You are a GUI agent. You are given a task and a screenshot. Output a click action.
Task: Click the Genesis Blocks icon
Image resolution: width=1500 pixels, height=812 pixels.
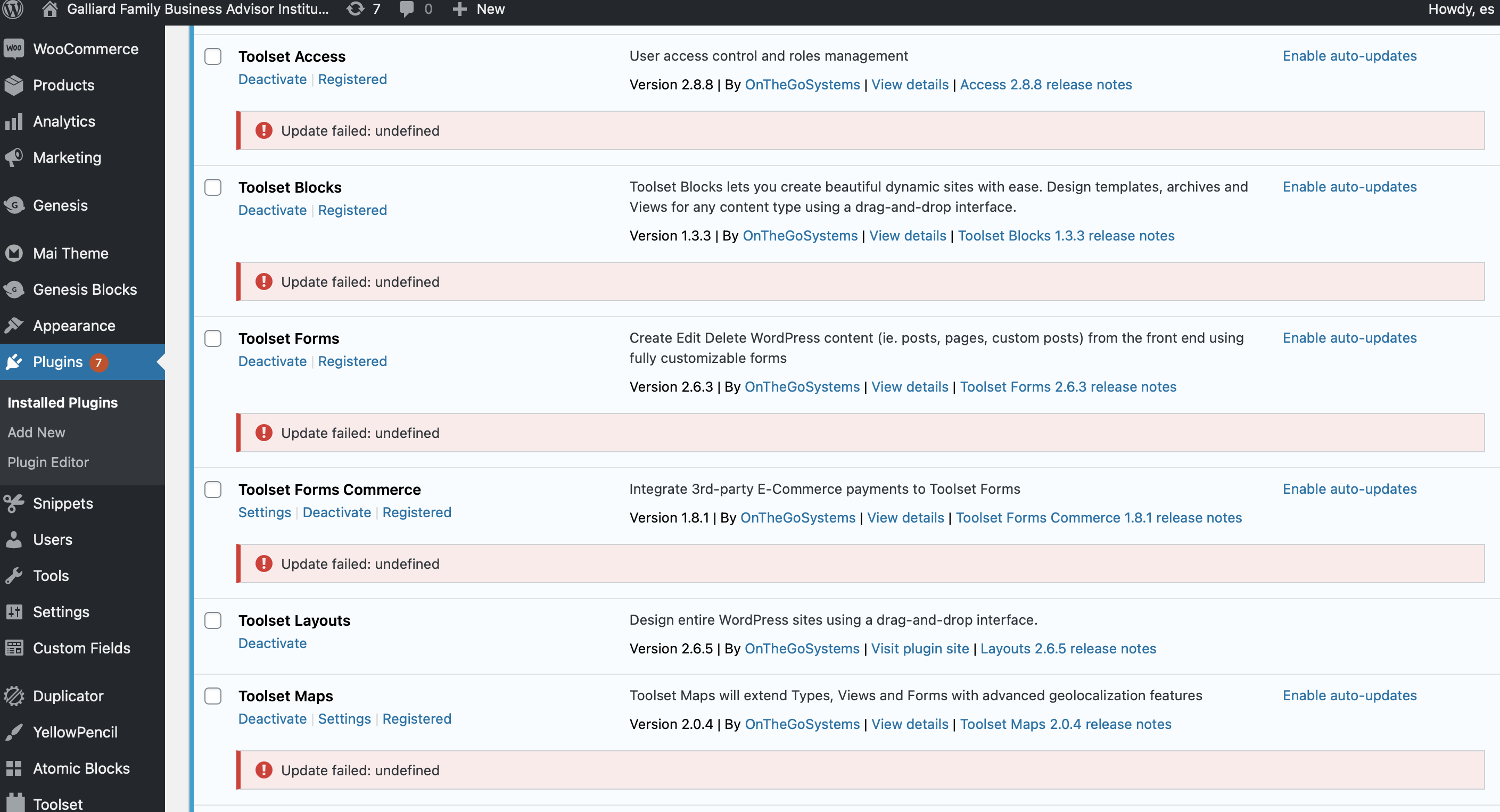pos(14,289)
